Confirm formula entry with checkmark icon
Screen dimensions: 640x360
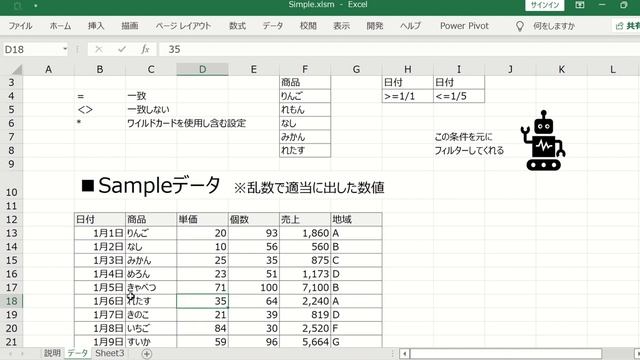tap(122, 49)
